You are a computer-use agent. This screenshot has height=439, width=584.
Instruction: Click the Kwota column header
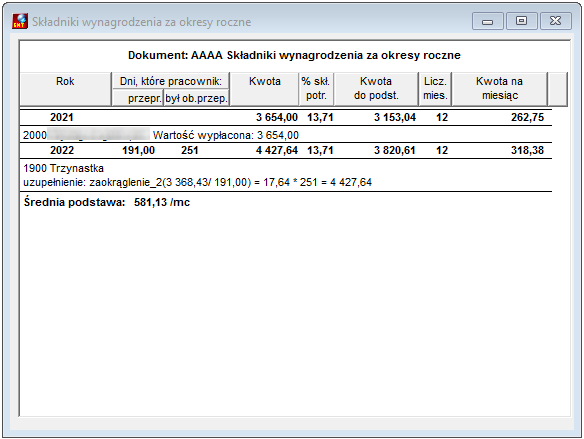[264, 89]
